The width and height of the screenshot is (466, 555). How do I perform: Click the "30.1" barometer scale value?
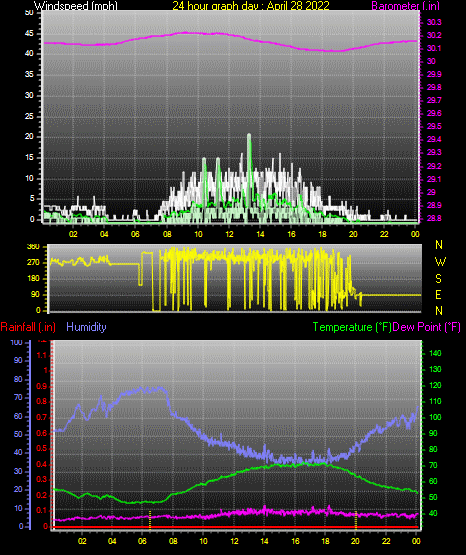pos(434,48)
